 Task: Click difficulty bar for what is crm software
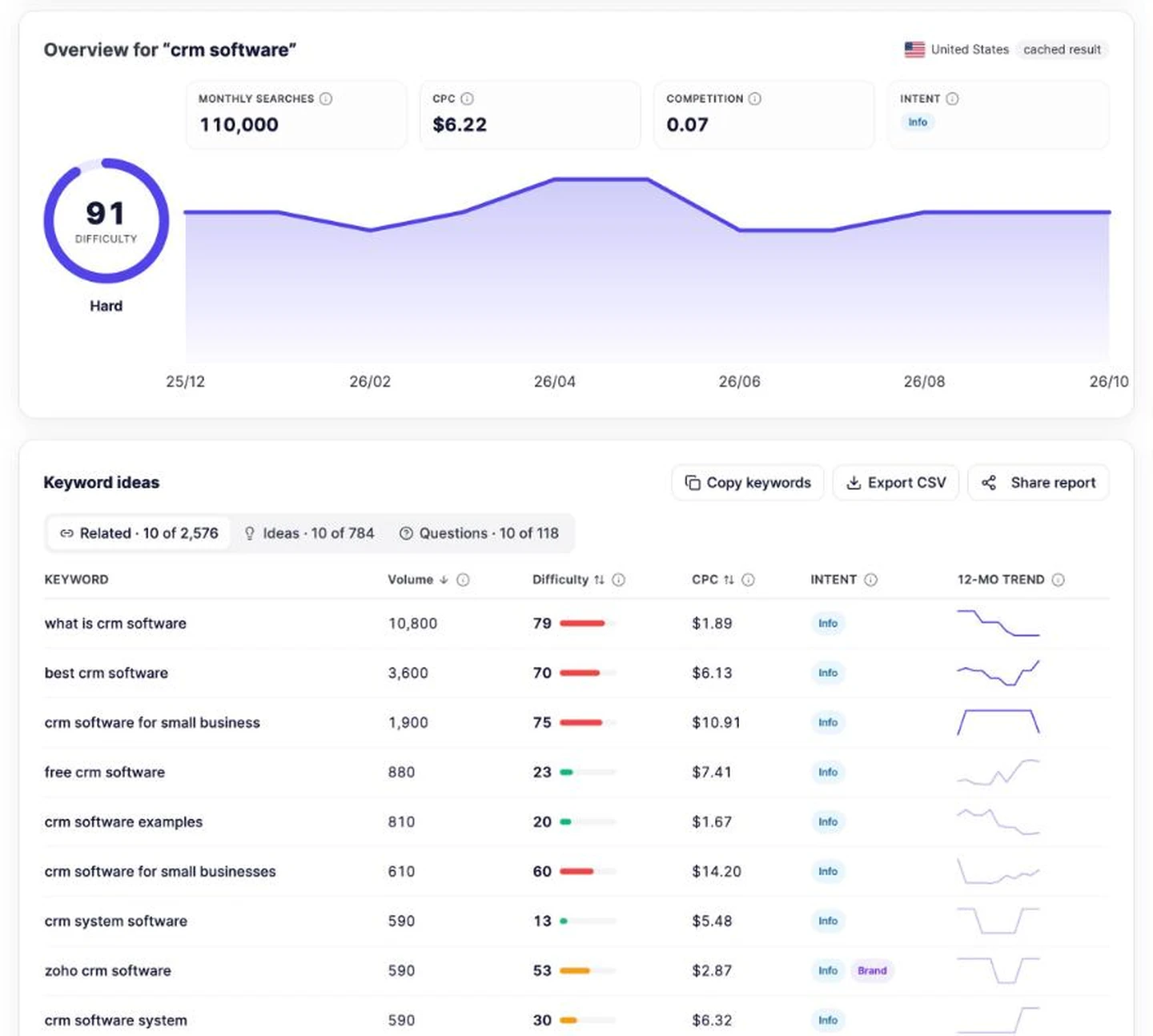tap(588, 624)
